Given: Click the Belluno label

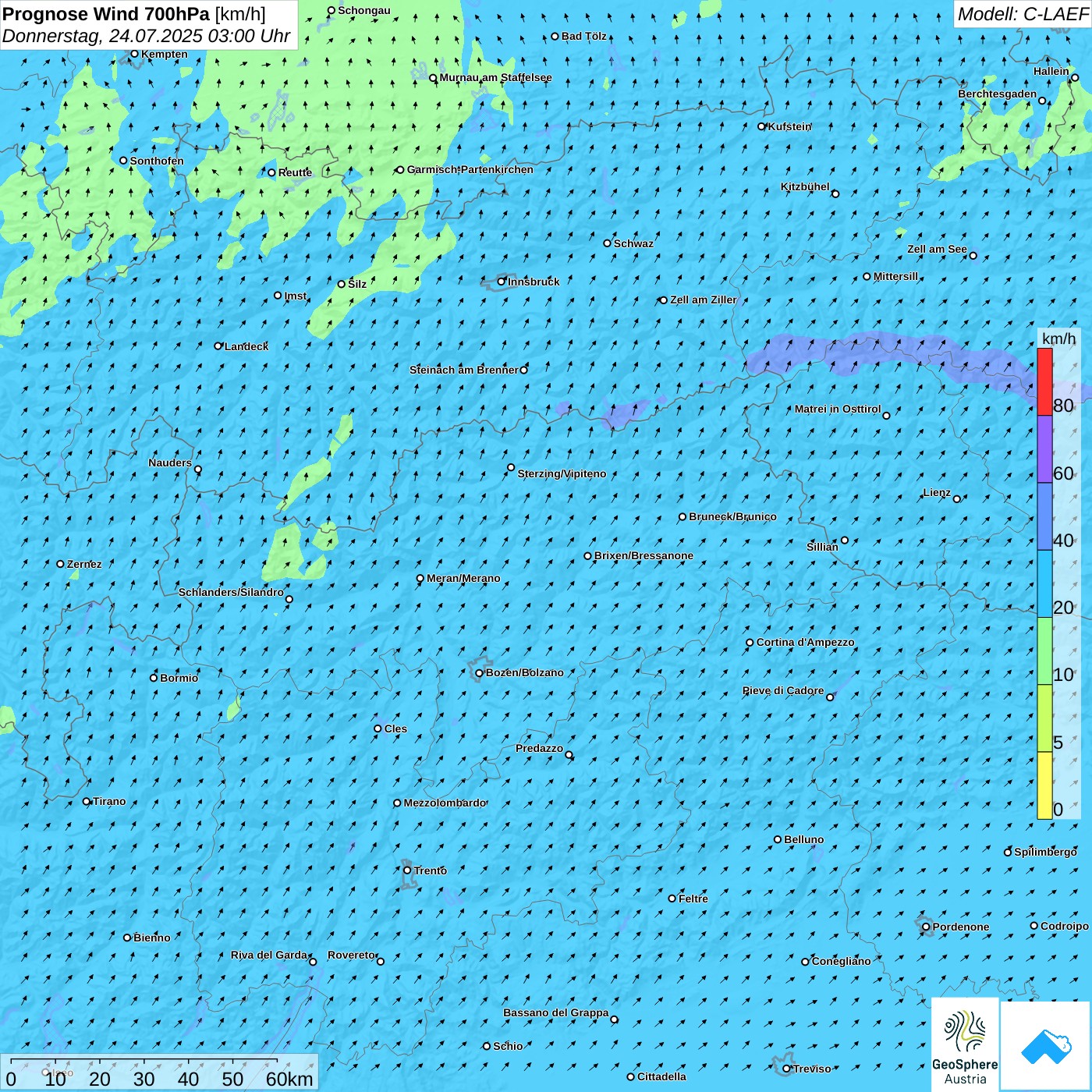Looking at the screenshot, I should 803,839.
